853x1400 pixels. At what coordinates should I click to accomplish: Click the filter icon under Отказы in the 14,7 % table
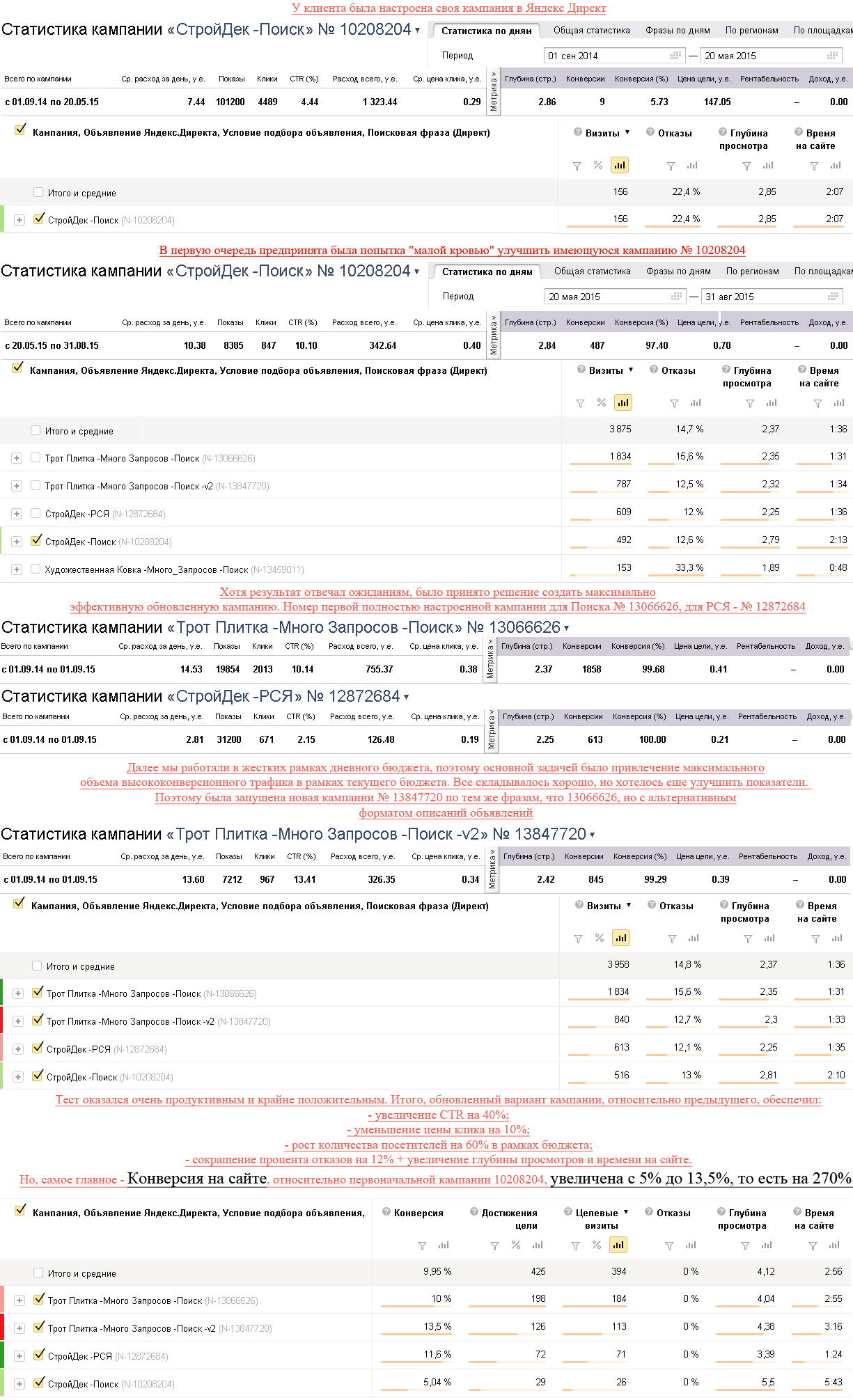point(674,403)
